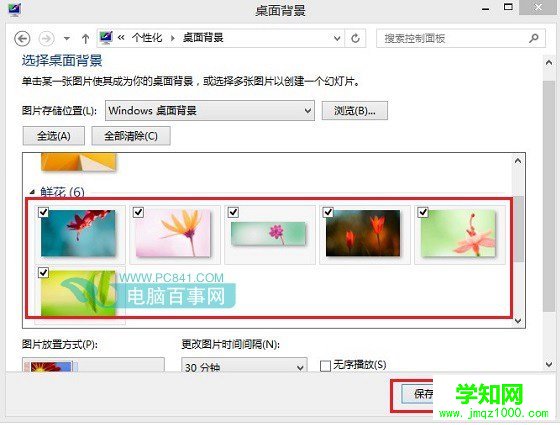
Task: Open the 图片放置方式 dropdown
Action: pos(93,365)
